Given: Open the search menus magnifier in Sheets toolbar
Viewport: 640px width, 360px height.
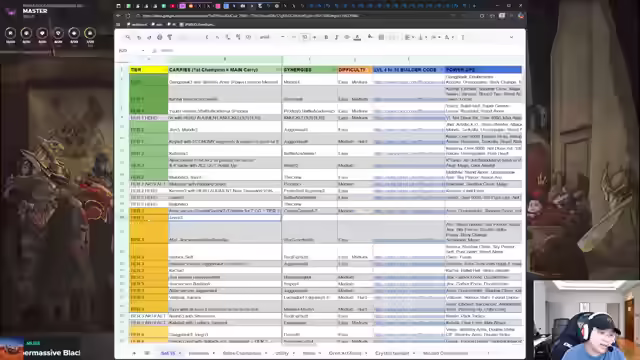Looking at the screenshot, I should [128, 37].
